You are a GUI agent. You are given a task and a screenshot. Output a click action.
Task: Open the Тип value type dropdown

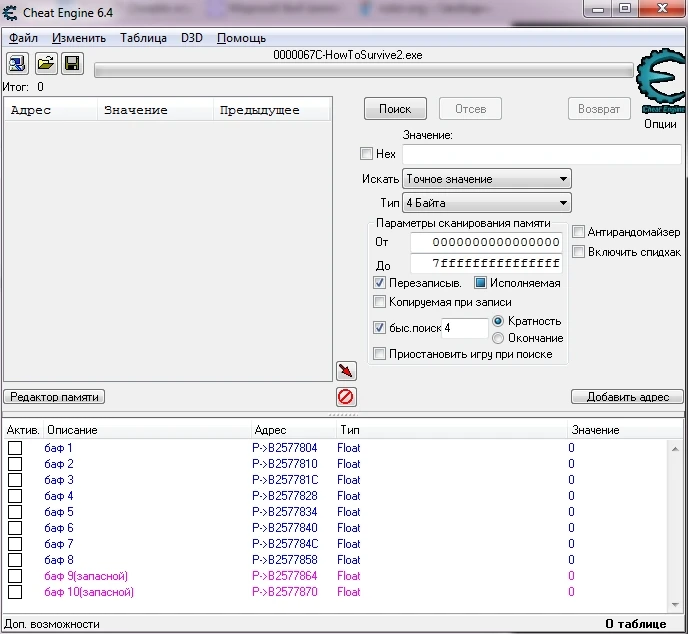pos(487,203)
